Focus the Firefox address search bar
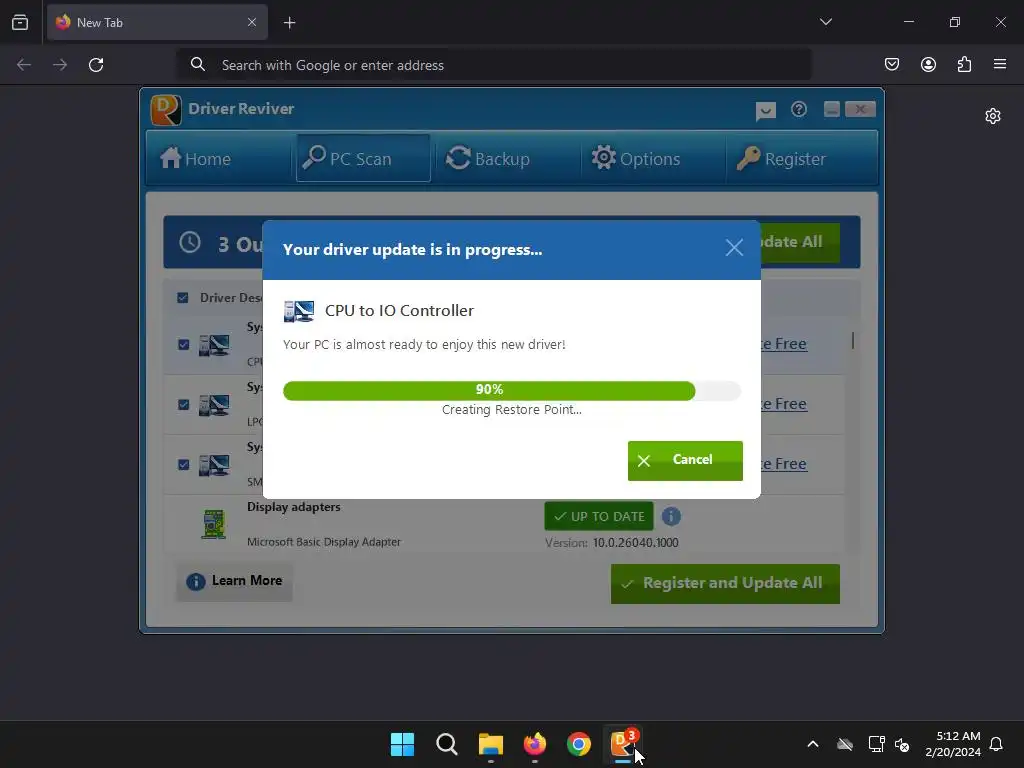Image resolution: width=1024 pixels, height=768 pixels. coord(494,65)
